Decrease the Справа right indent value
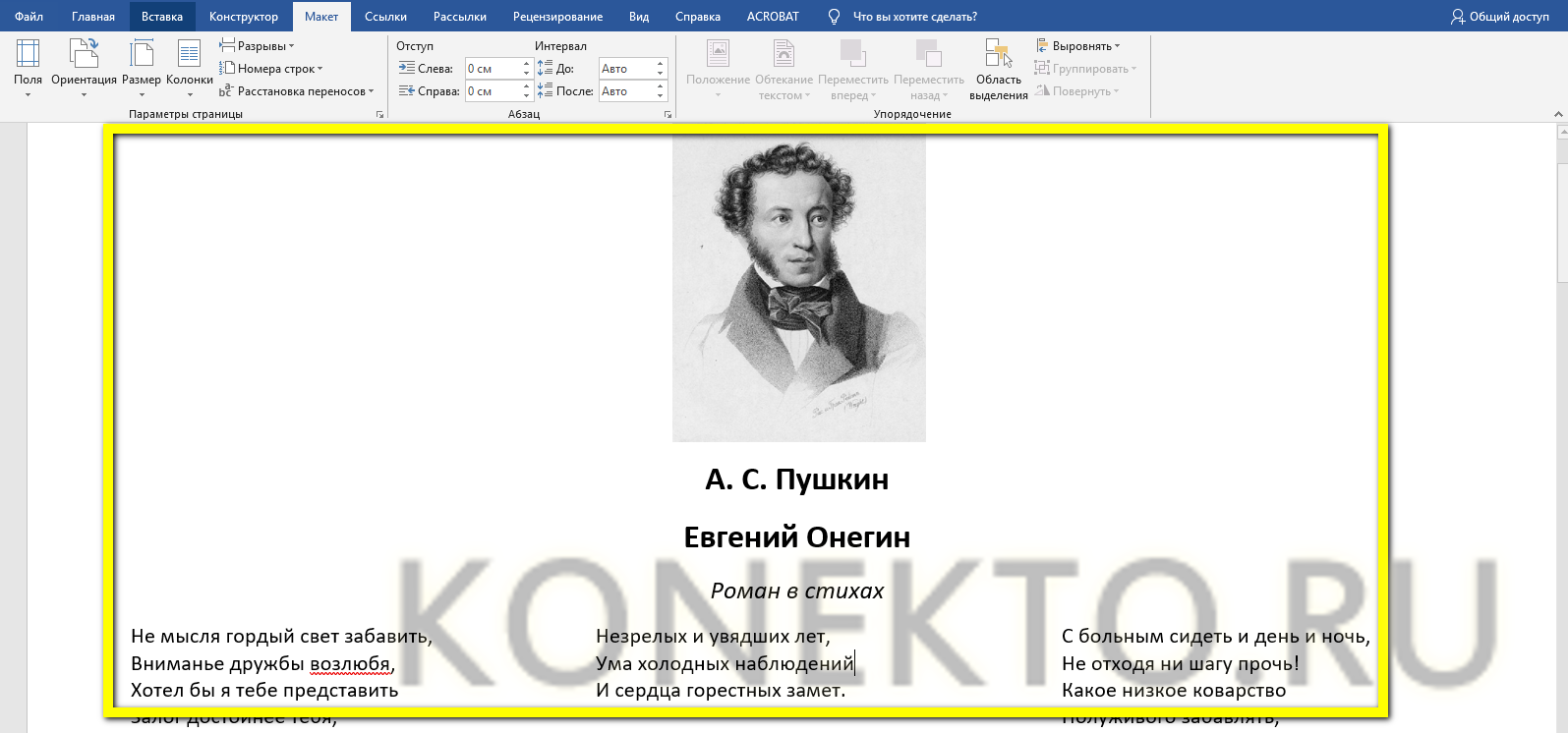Screen dimensions: 1568x733 (527, 96)
